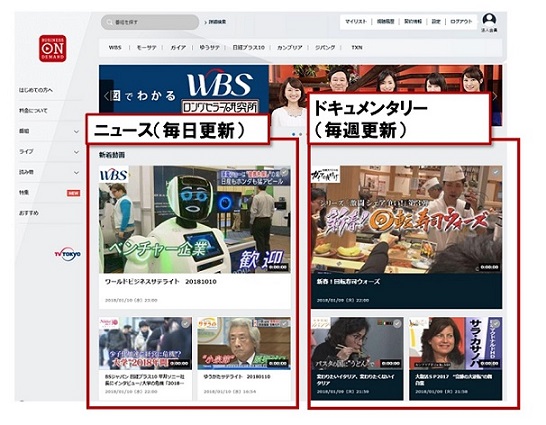This screenshot has width=546, height=425.
Task: Click WBS logo on robot video thumbnail
Action: tap(114, 174)
